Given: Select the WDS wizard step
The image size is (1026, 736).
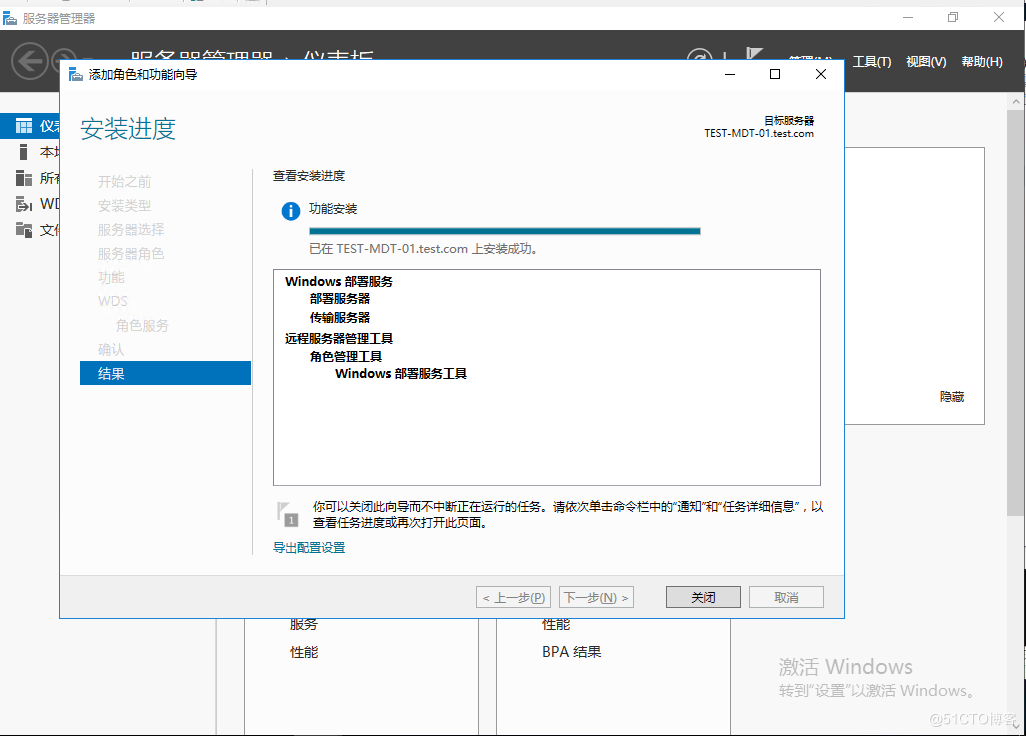Looking at the screenshot, I should [113, 301].
